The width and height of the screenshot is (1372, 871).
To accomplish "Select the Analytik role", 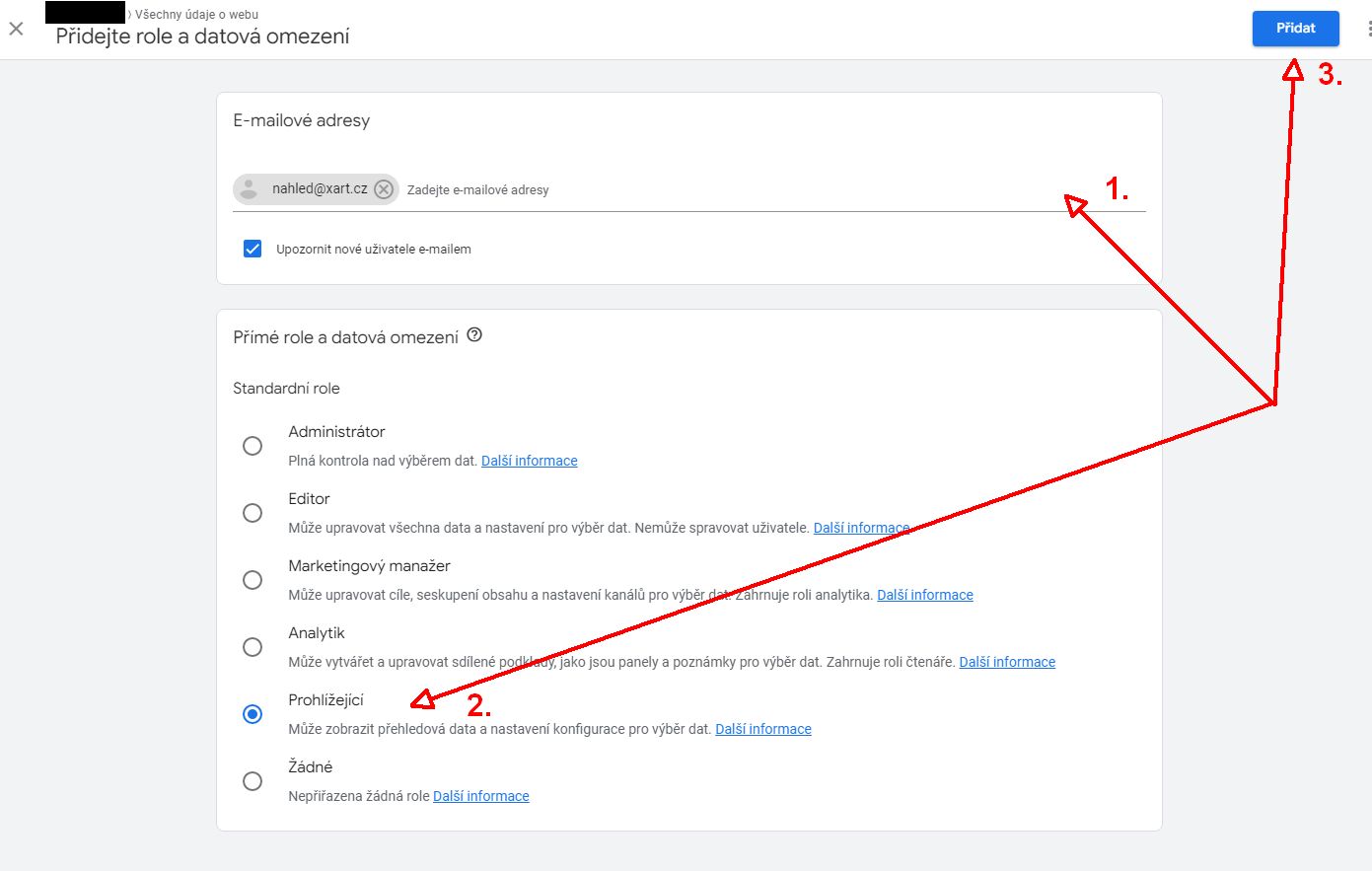I will (253, 647).
